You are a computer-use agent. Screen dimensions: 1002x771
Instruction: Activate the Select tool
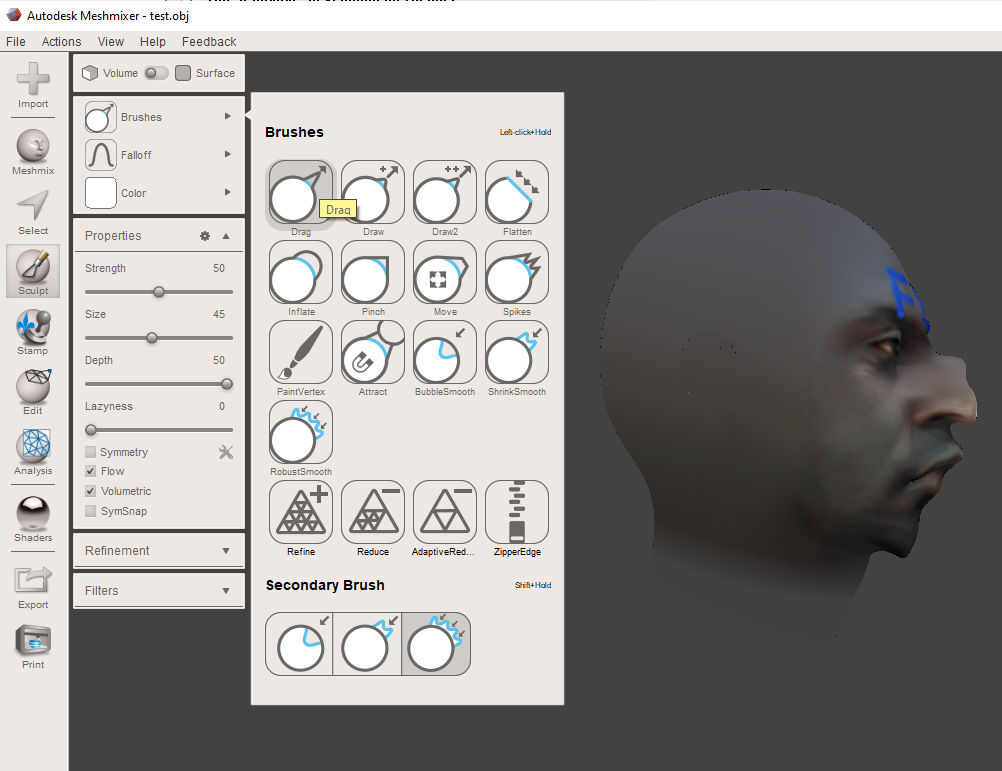pos(33,212)
